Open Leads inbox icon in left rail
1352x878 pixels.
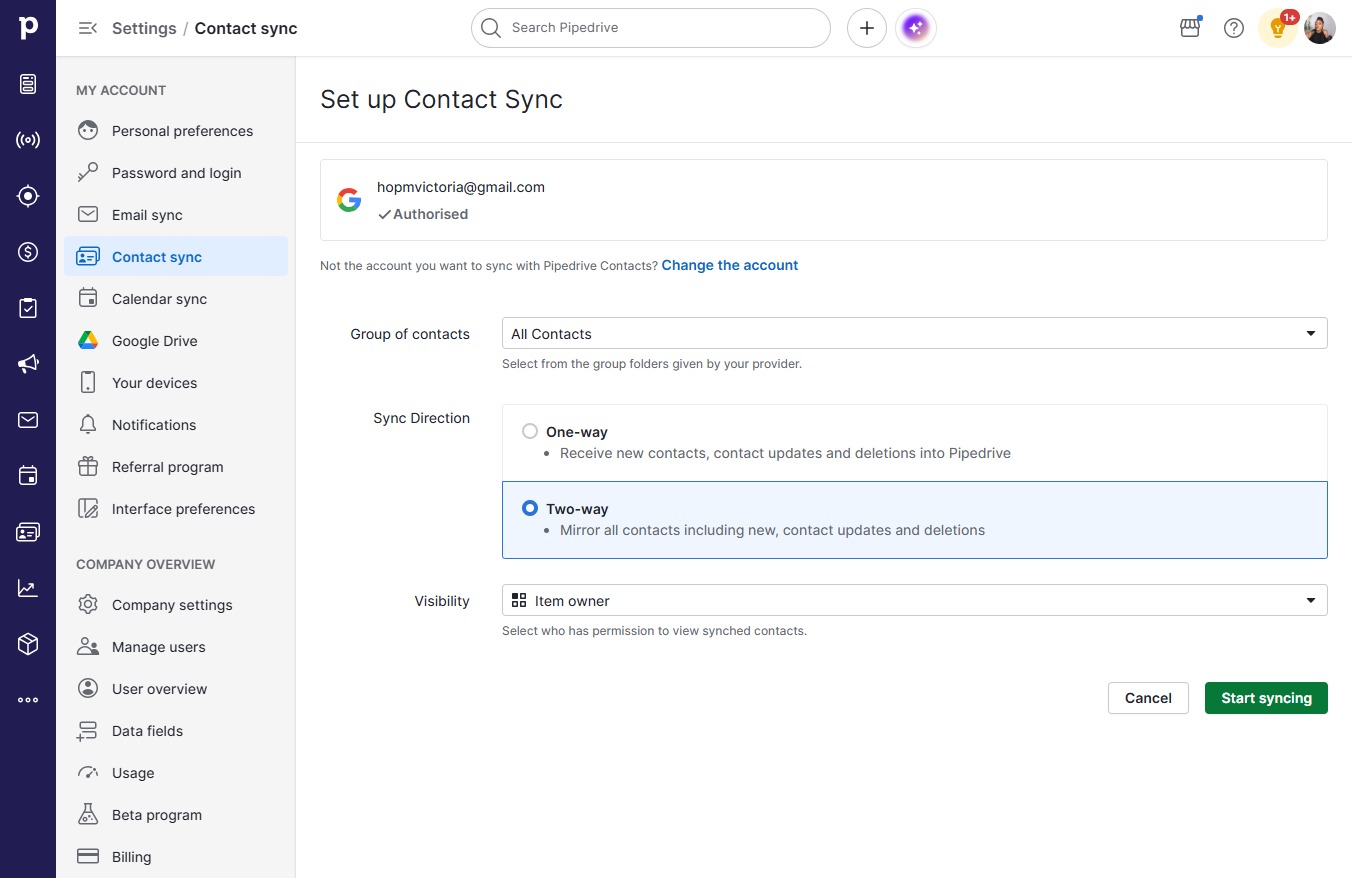click(28, 84)
